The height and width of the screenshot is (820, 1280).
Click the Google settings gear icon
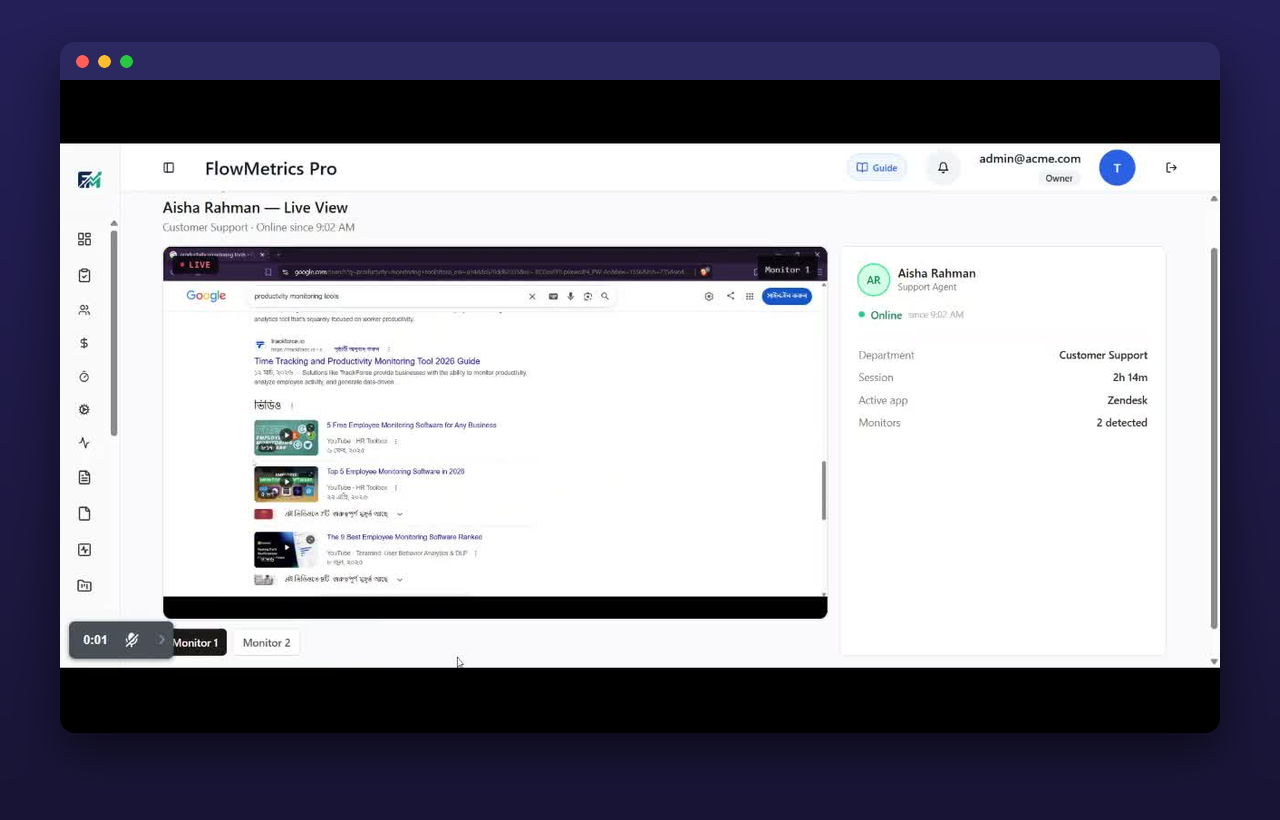tap(709, 296)
